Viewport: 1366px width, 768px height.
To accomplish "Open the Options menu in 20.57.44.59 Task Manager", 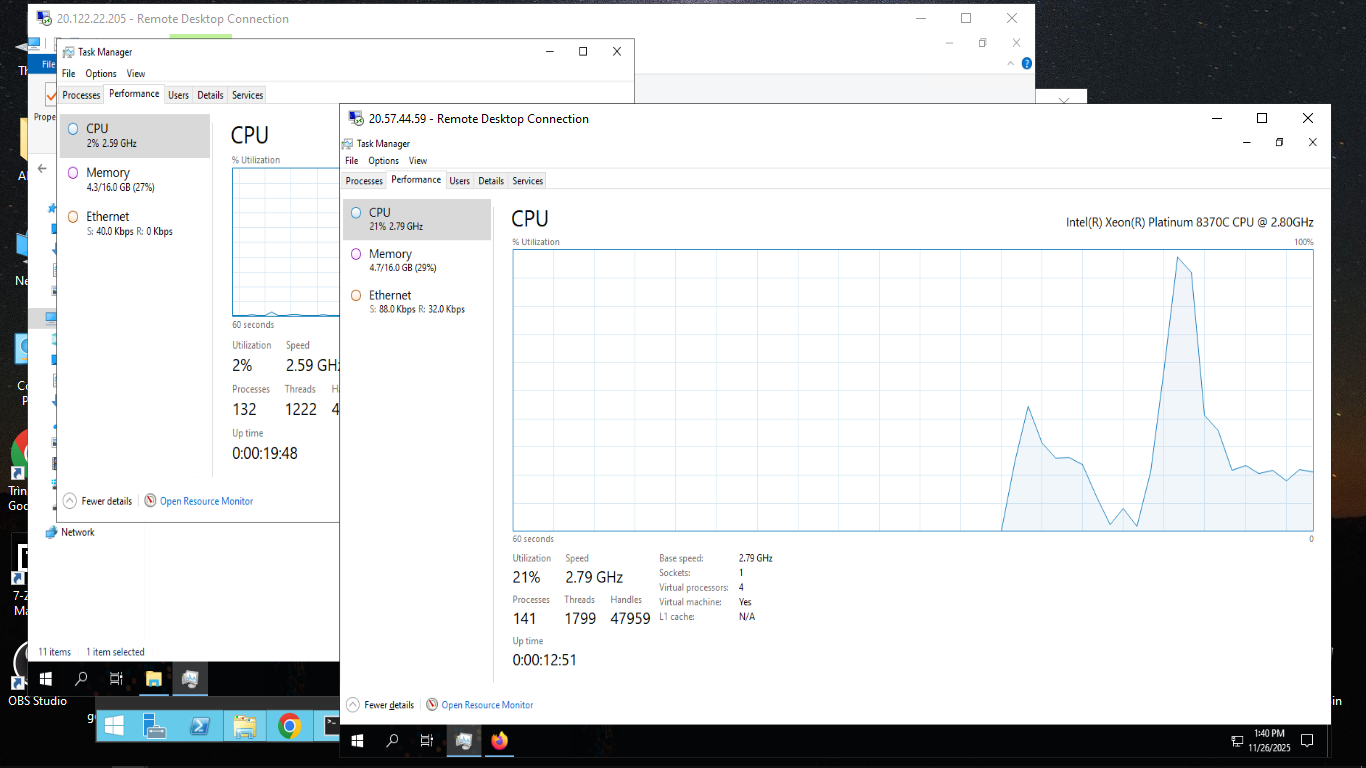I will (x=383, y=161).
